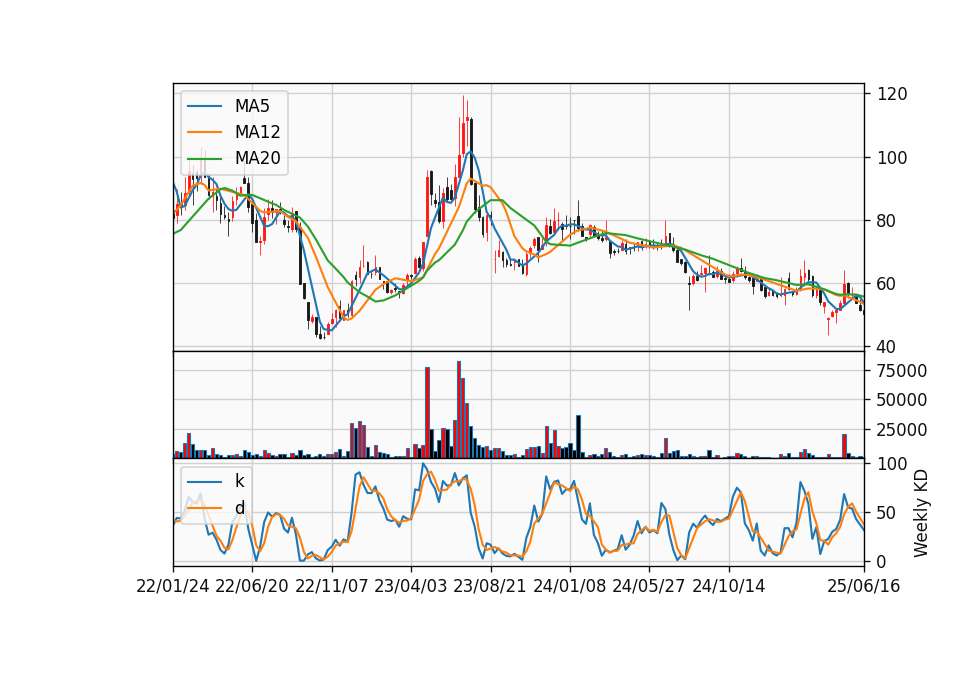Click the MA12 legend label
960x690 pixels.
click(257, 132)
